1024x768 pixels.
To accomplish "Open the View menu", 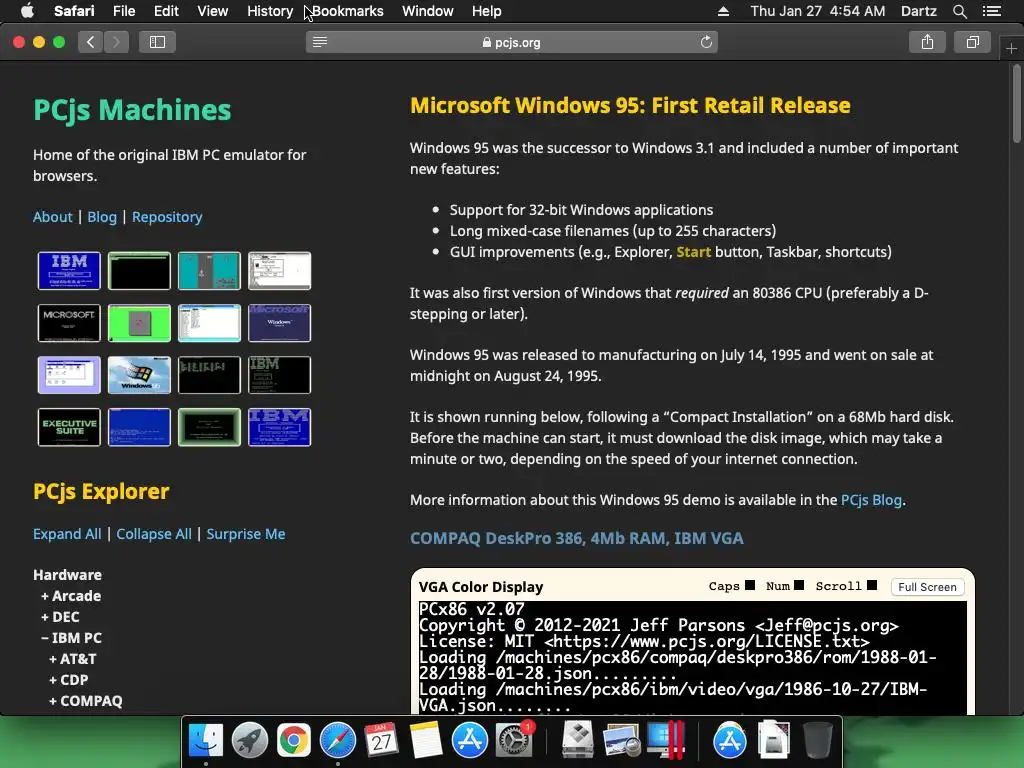I will click(212, 11).
